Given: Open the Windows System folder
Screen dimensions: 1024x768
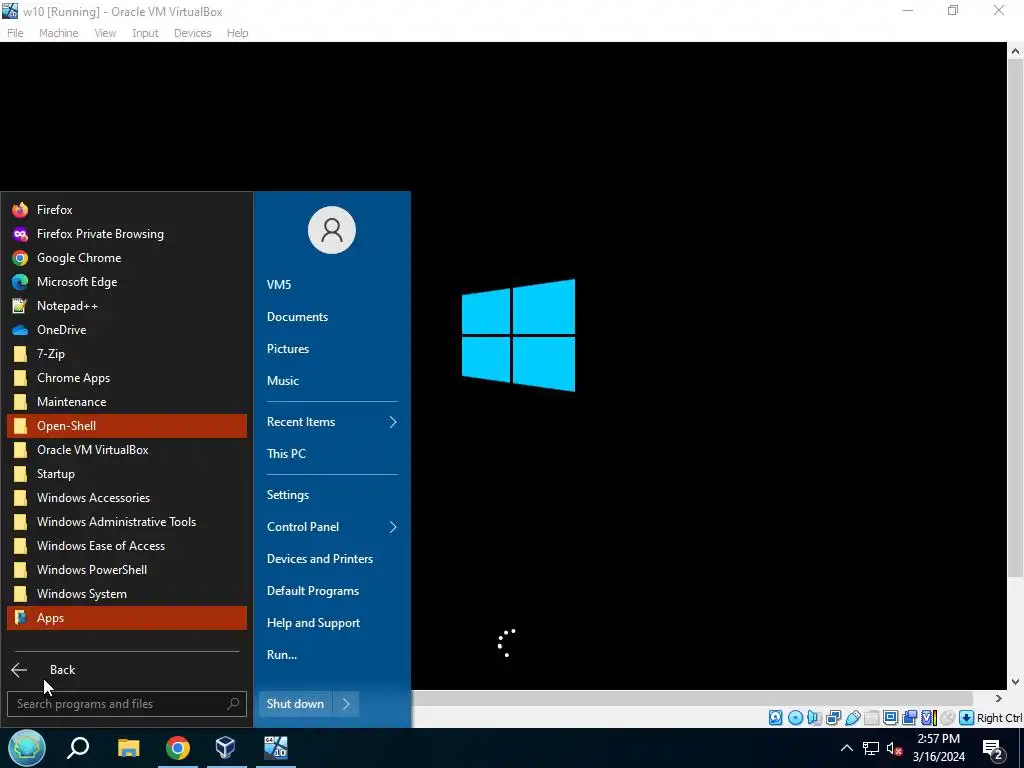Looking at the screenshot, I should tap(127, 594).
